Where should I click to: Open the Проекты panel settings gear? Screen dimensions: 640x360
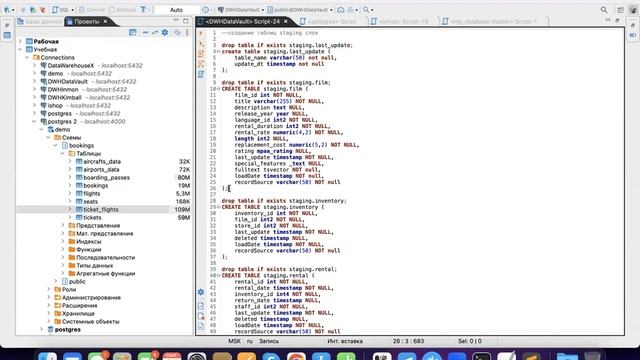tap(165, 32)
